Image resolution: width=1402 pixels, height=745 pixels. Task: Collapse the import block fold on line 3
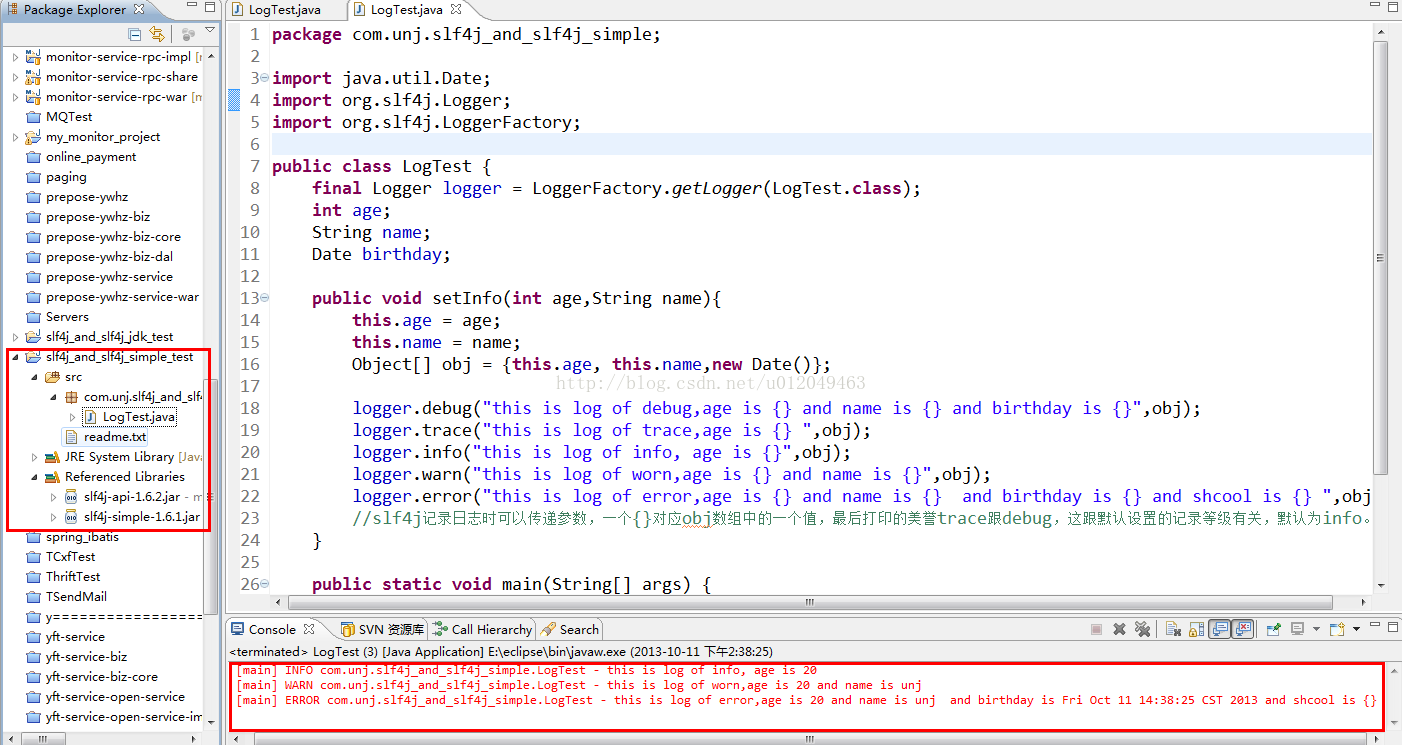pyautogui.click(x=264, y=78)
